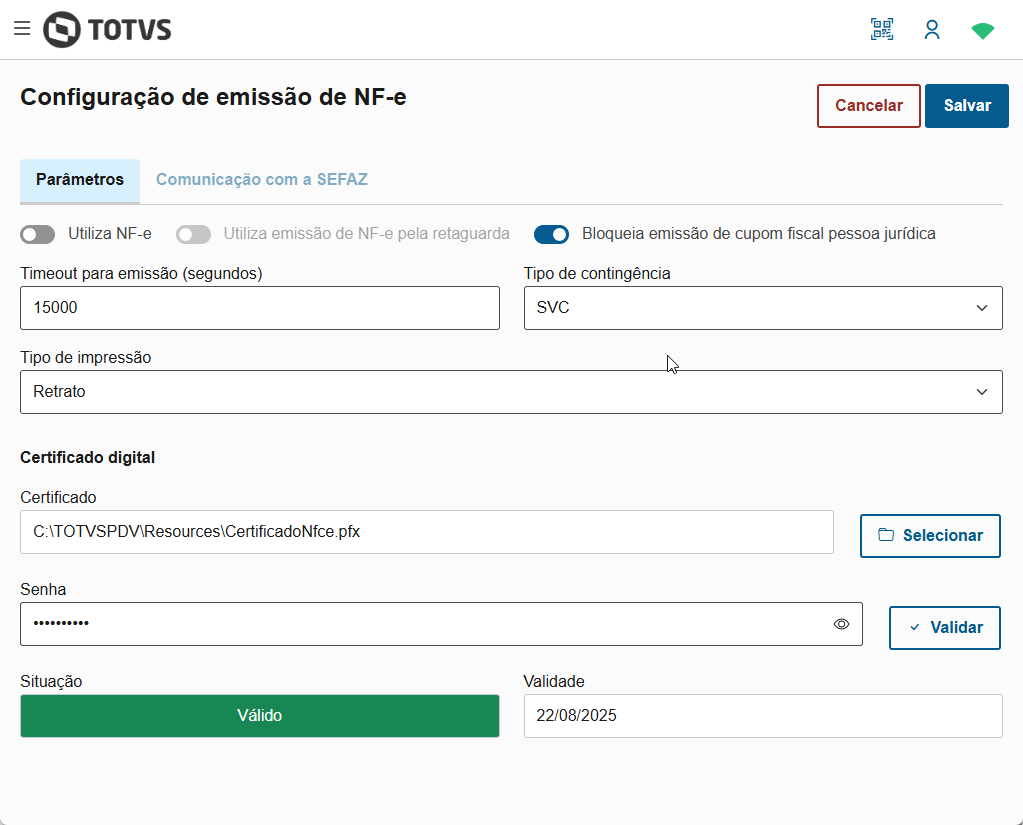This screenshot has width=1023, height=825.
Task: Switch to the Parâmetros tab
Action: coord(80,180)
